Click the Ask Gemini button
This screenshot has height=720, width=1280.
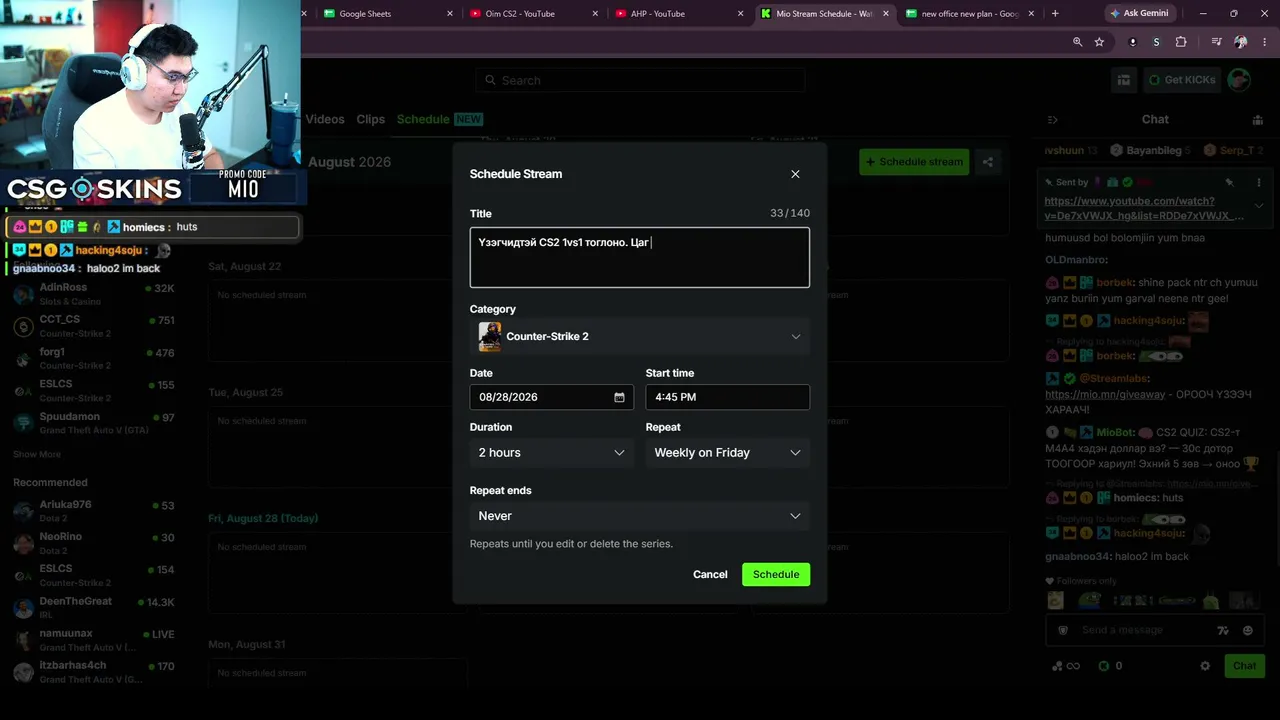coord(1139,14)
